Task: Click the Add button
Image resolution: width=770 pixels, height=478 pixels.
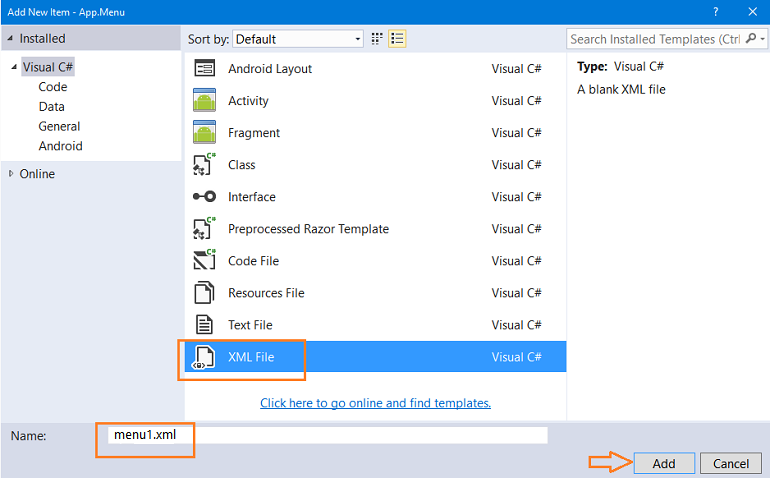Action: tap(664, 463)
